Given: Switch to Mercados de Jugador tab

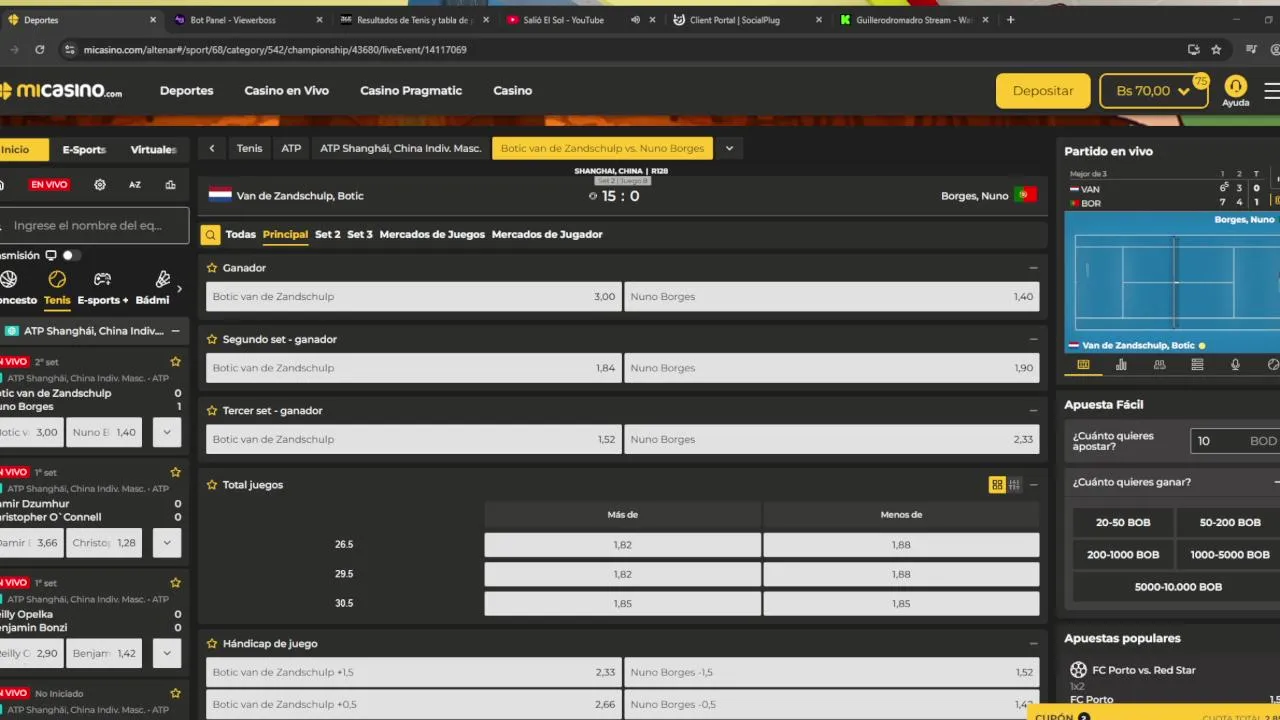Looking at the screenshot, I should tap(547, 235).
